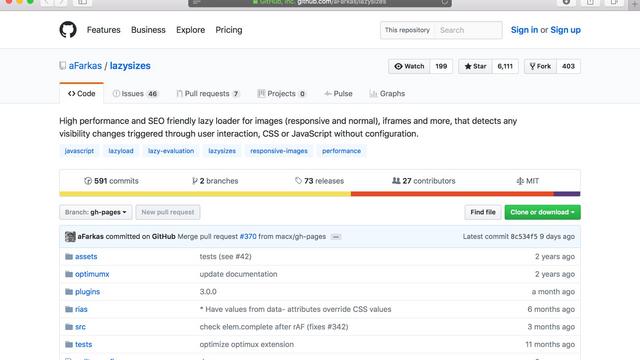Click the Fork button
The image size is (640, 360).
[x=540, y=66]
